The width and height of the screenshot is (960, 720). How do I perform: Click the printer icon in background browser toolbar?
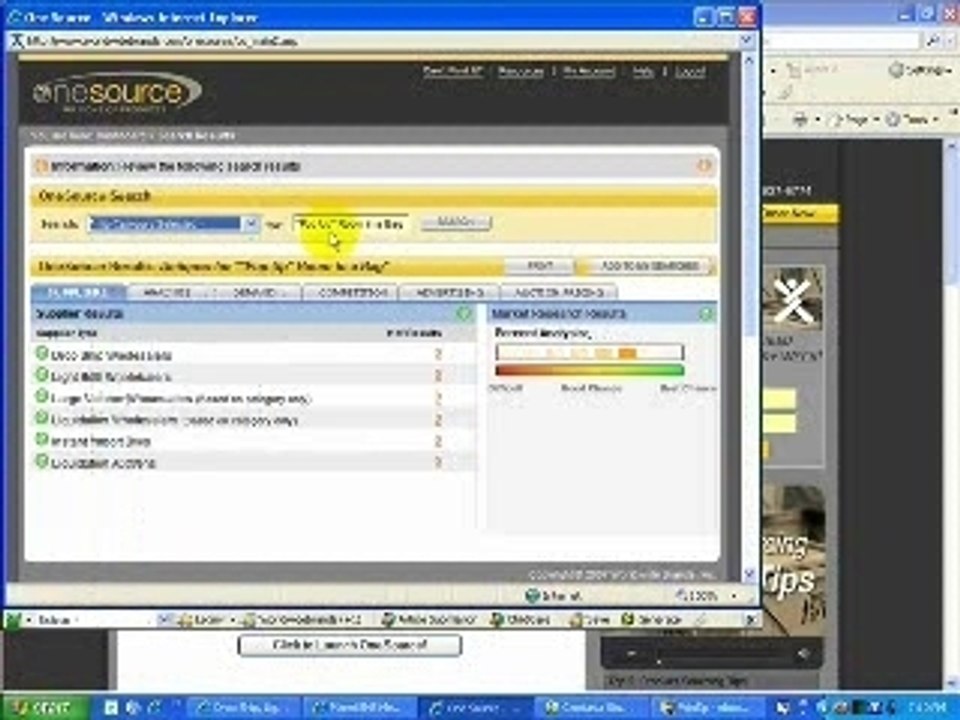coord(799,119)
